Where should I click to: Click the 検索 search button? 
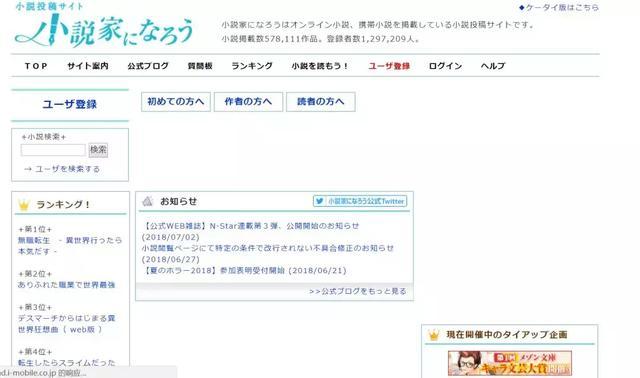click(98, 150)
